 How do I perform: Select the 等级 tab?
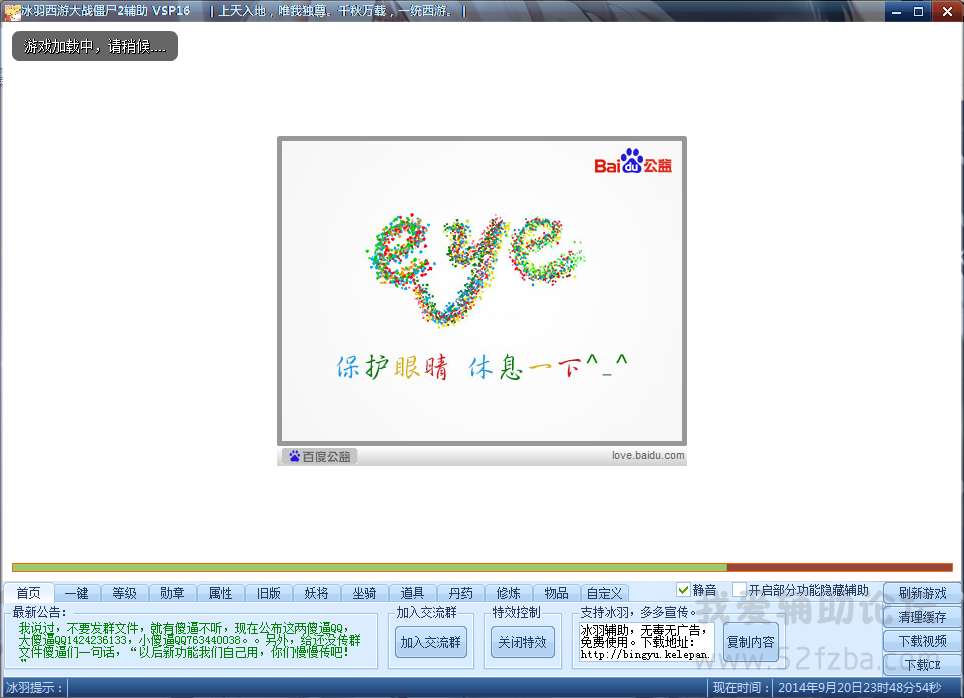(x=124, y=593)
